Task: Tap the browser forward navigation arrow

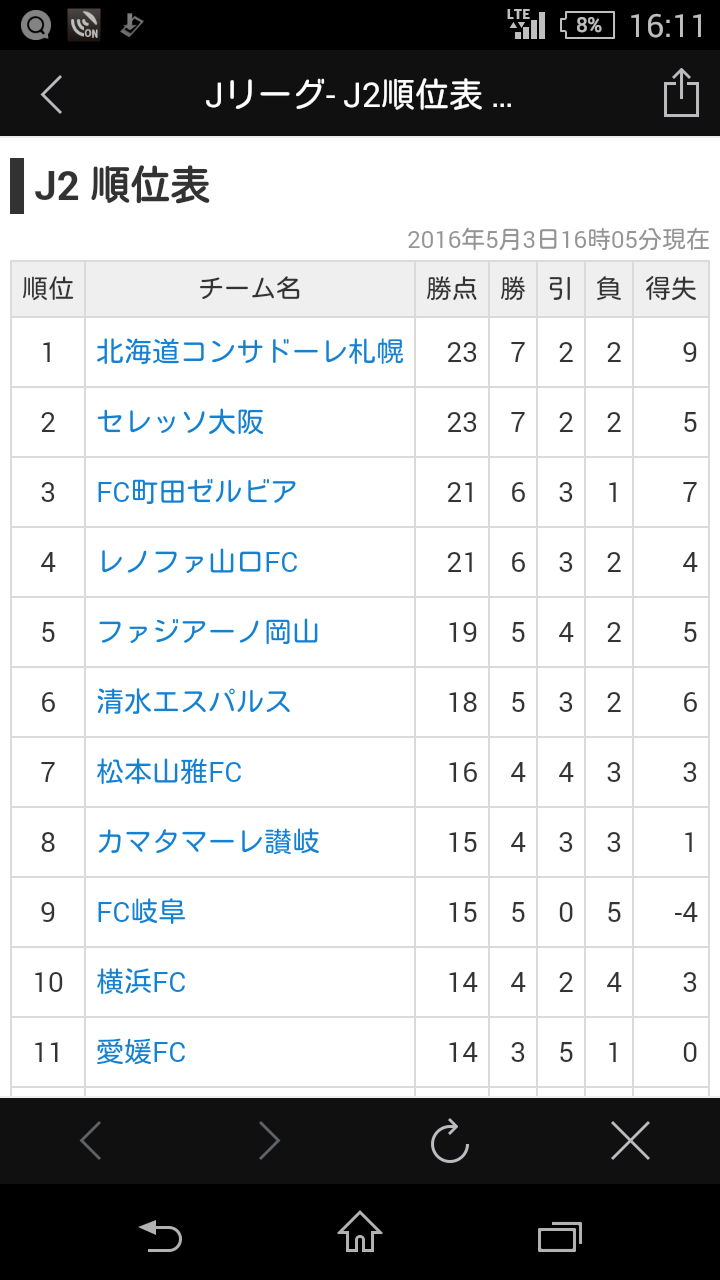Action: (269, 1140)
